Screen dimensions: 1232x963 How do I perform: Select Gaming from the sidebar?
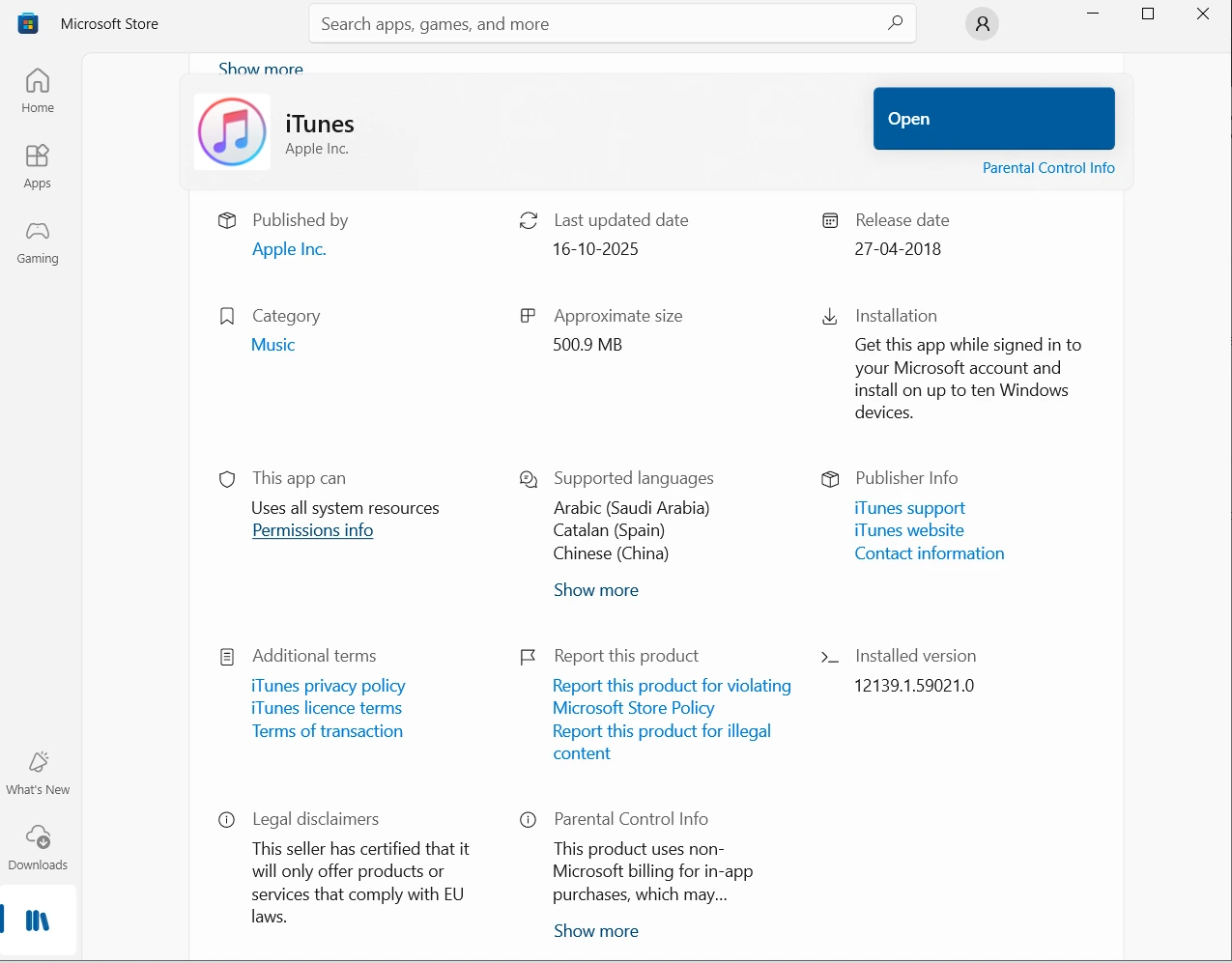coord(37,240)
